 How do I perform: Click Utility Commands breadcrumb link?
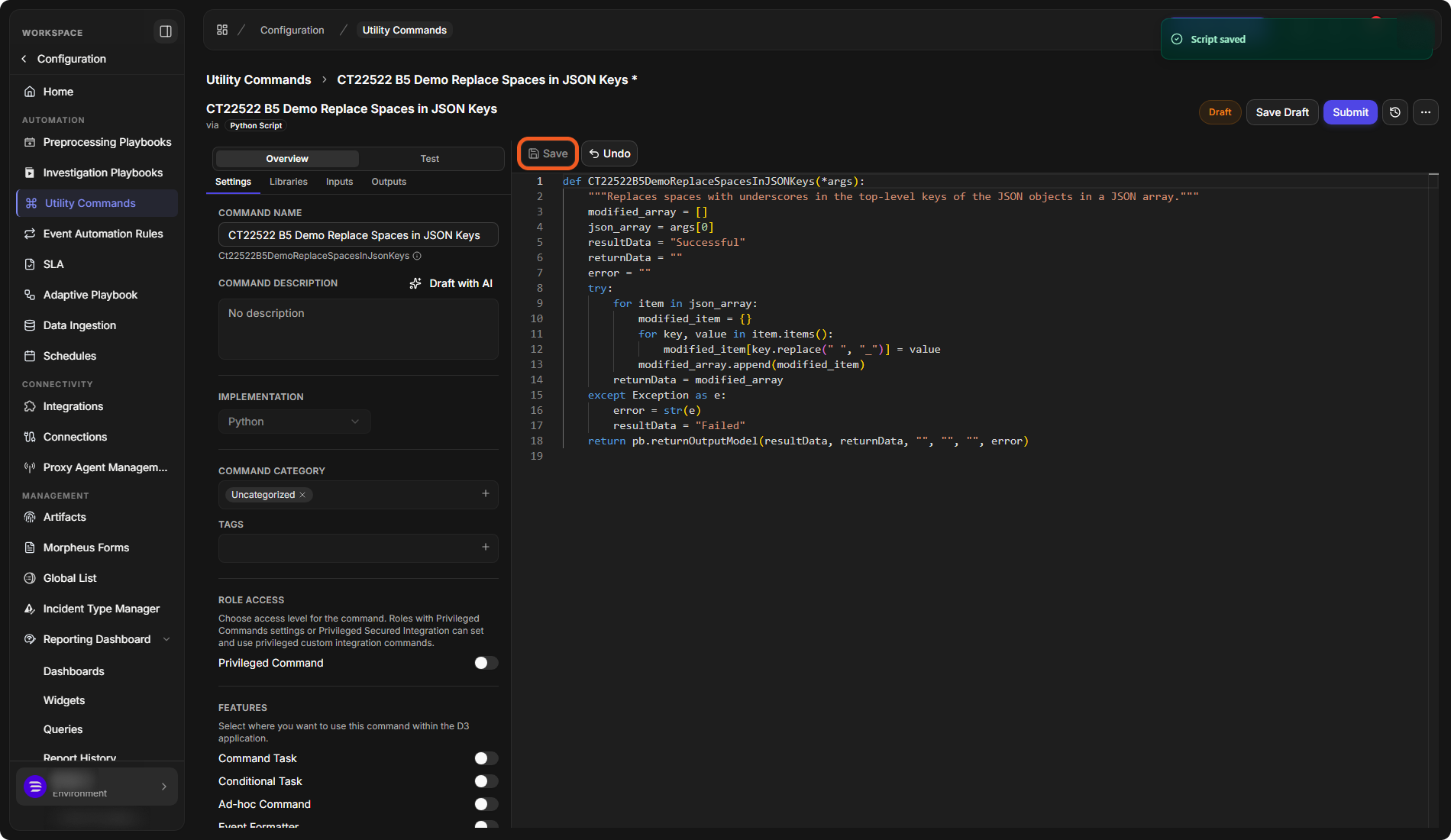click(x=259, y=79)
